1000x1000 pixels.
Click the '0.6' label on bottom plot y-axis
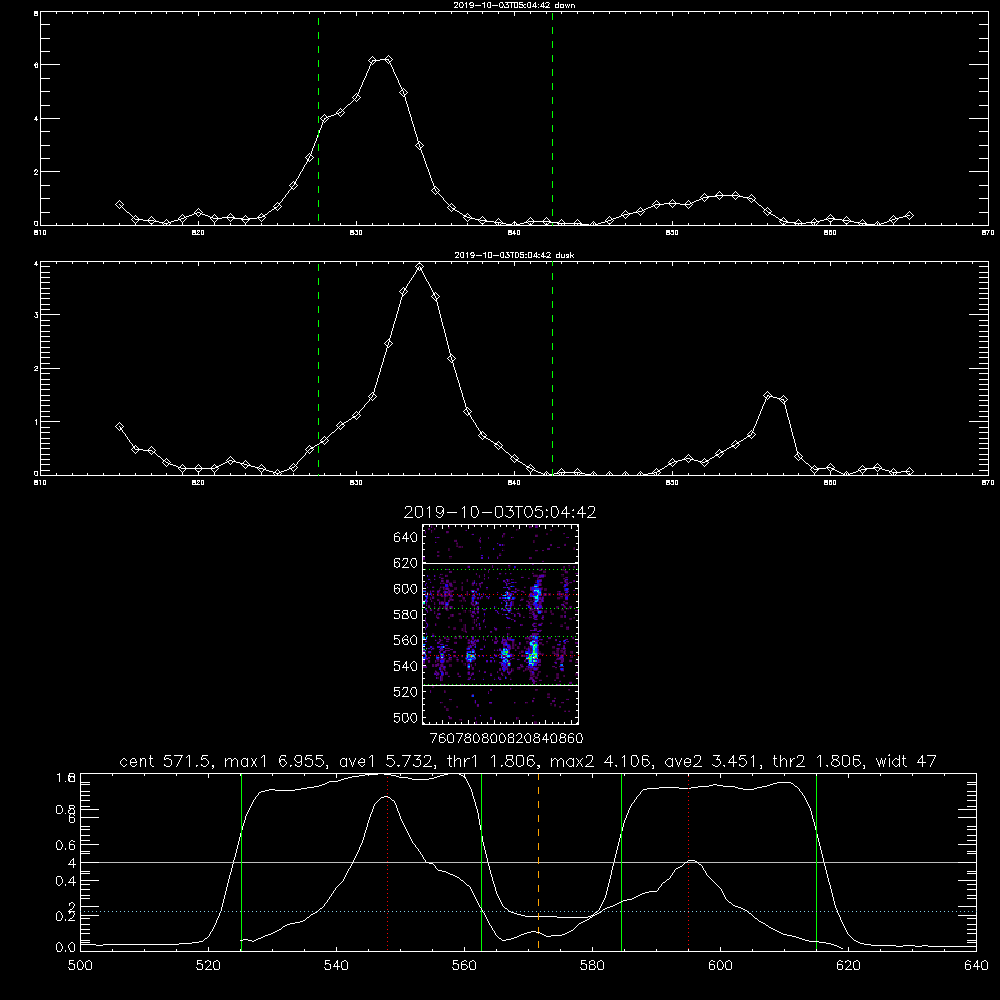coord(66,845)
